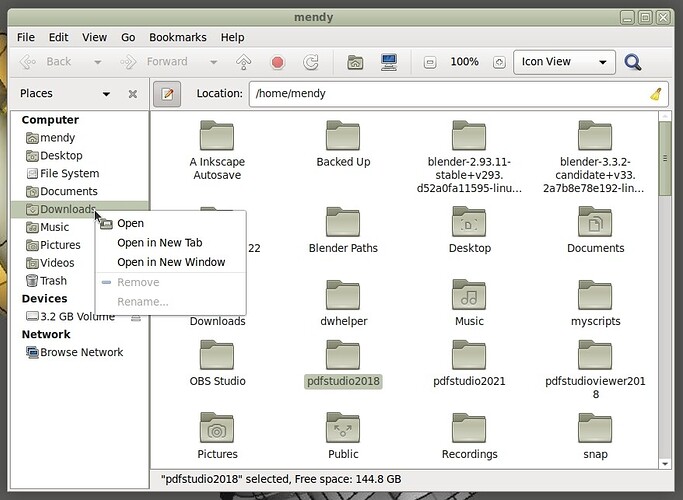Open the Bookmarks menu
This screenshot has height=500, width=683.
point(178,37)
